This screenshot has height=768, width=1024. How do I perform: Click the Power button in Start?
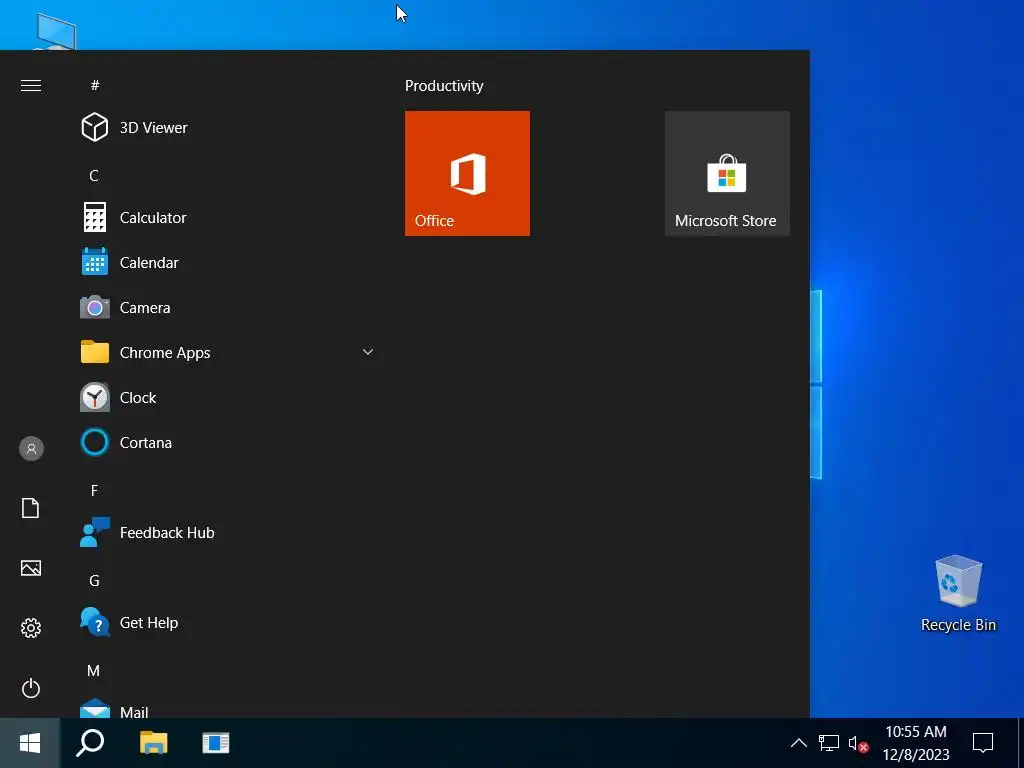tap(31, 688)
